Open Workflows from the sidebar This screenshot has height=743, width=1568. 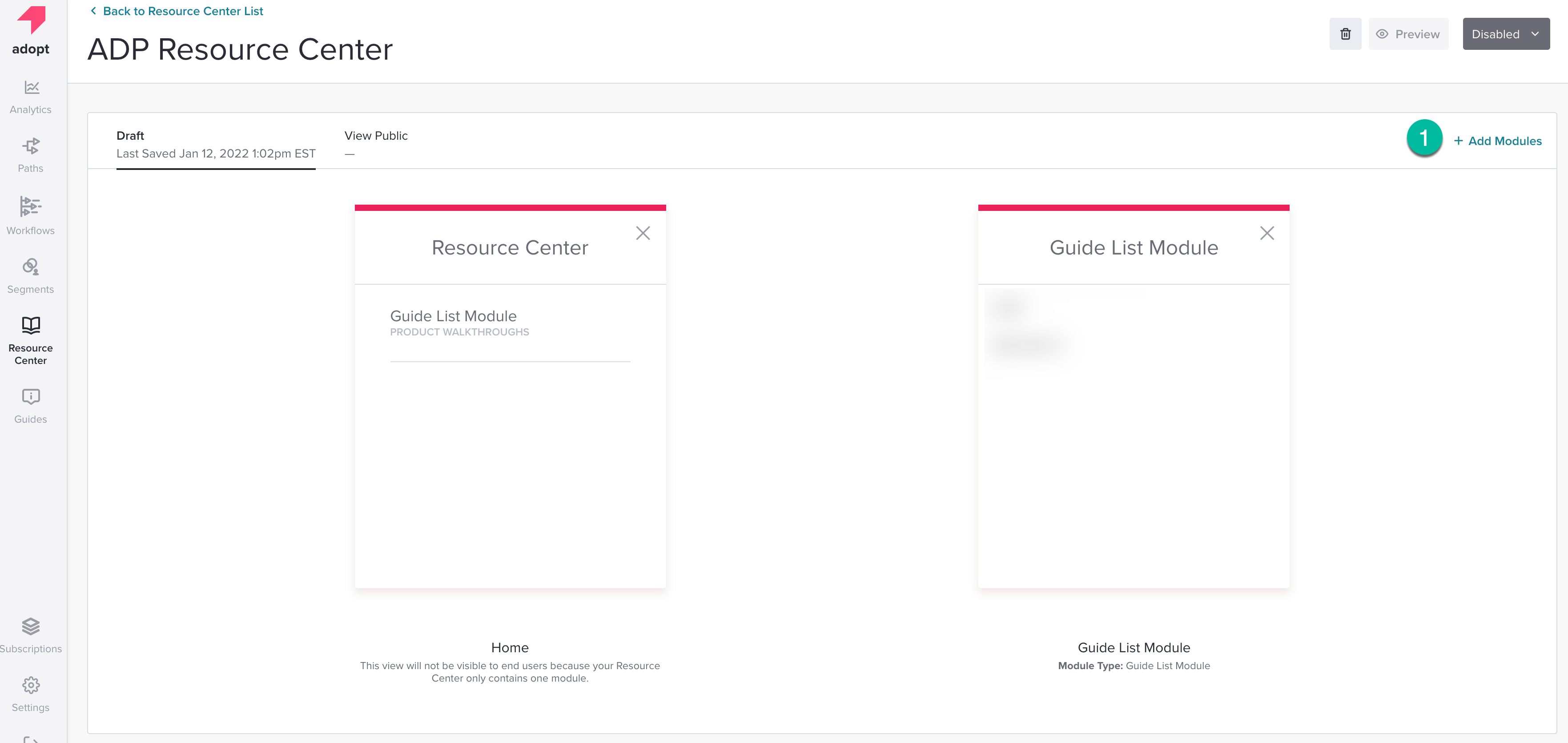[x=30, y=216]
